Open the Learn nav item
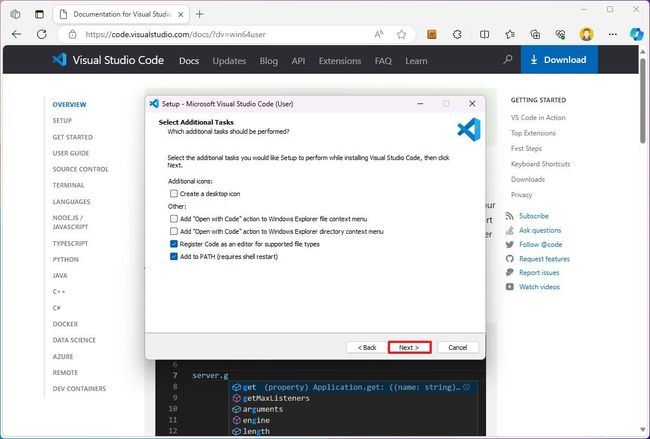The image size is (650, 439). click(x=416, y=61)
